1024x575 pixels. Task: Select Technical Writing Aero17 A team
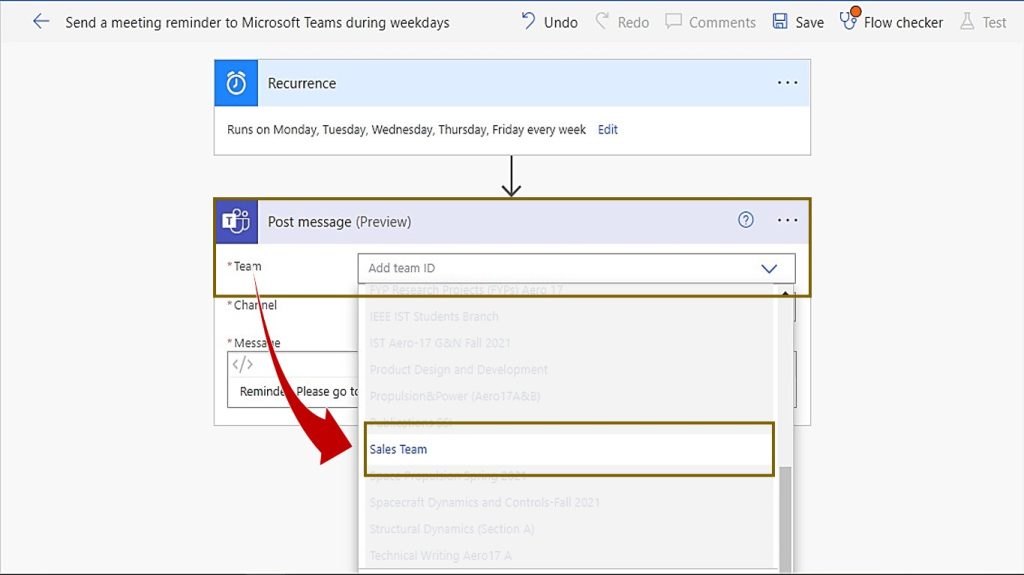point(440,555)
